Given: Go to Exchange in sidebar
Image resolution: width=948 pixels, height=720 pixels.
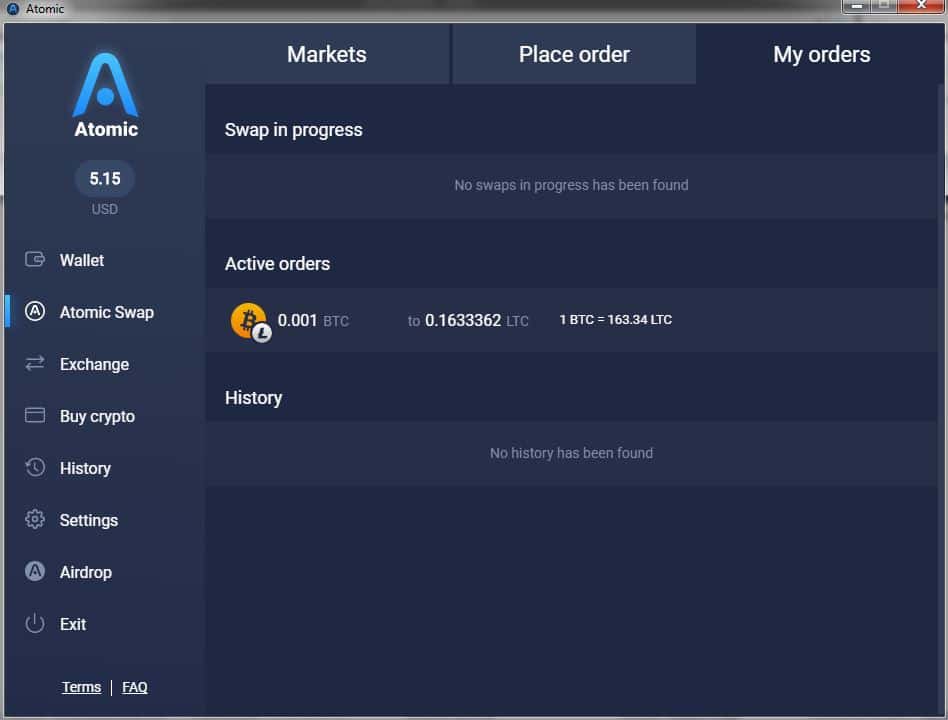Looking at the screenshot, I should tap(94, 364).
